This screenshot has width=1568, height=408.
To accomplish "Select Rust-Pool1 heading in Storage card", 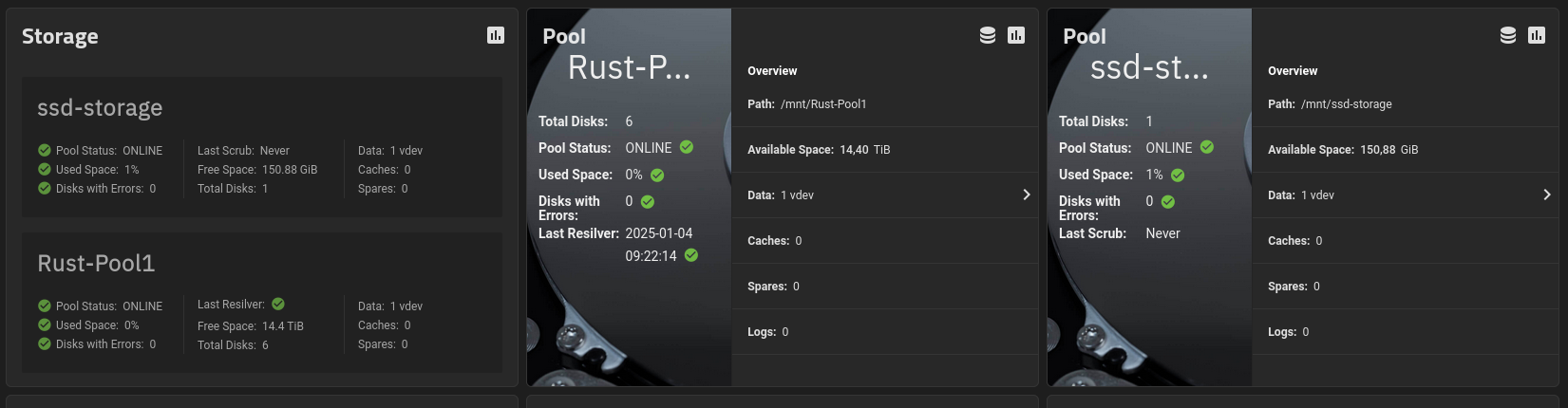I will pos(96,263).
